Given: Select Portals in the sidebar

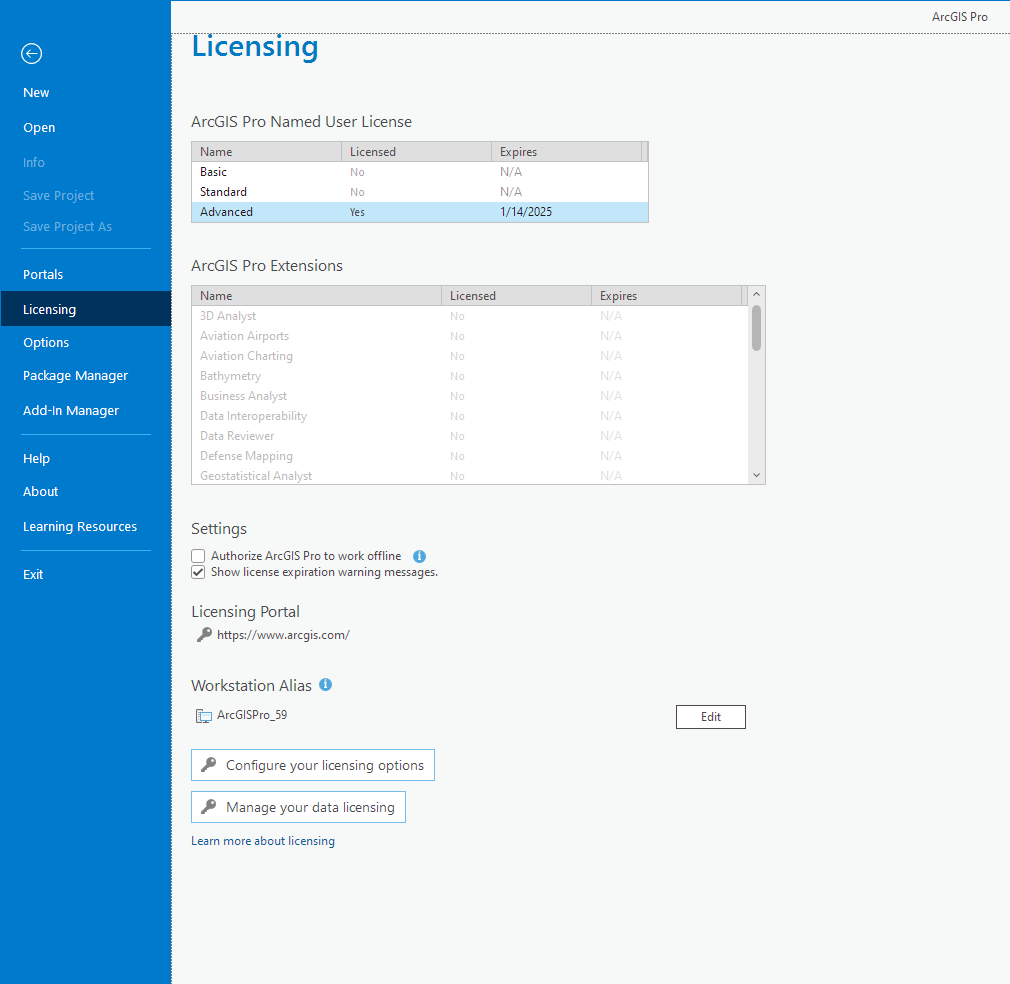Looking at the screenshot, I should (x=43, y=274).
